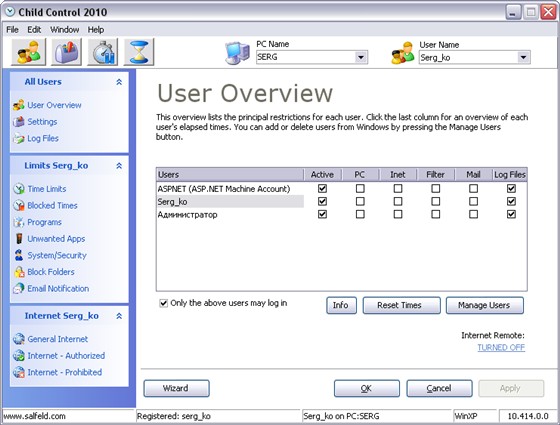Screen dimensions: 560x425
Task: Collapse the All Users panel
Action: (x=119, y=82)
